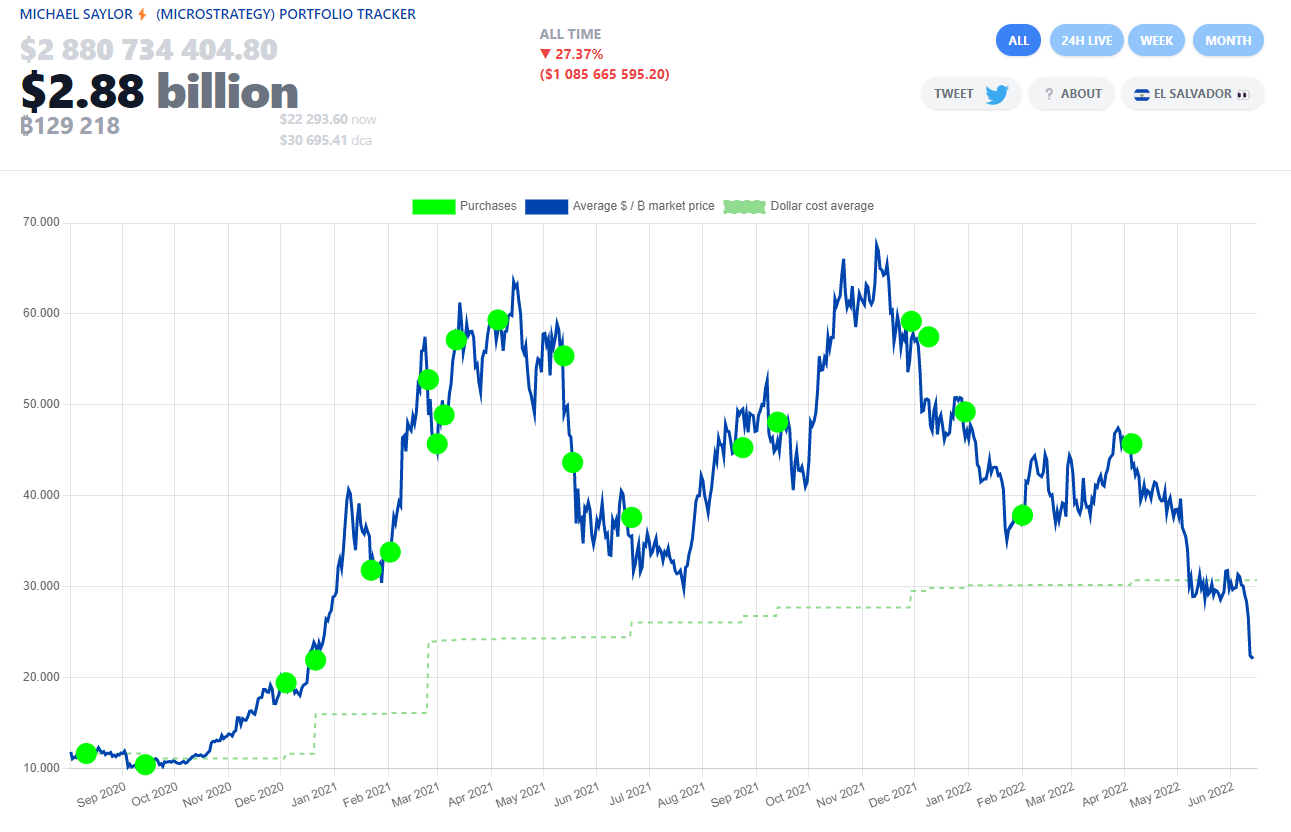Select the June 2021 purchase dot near 37.000
This screenshot has height=832, width=1291.
tap(631, 517)
